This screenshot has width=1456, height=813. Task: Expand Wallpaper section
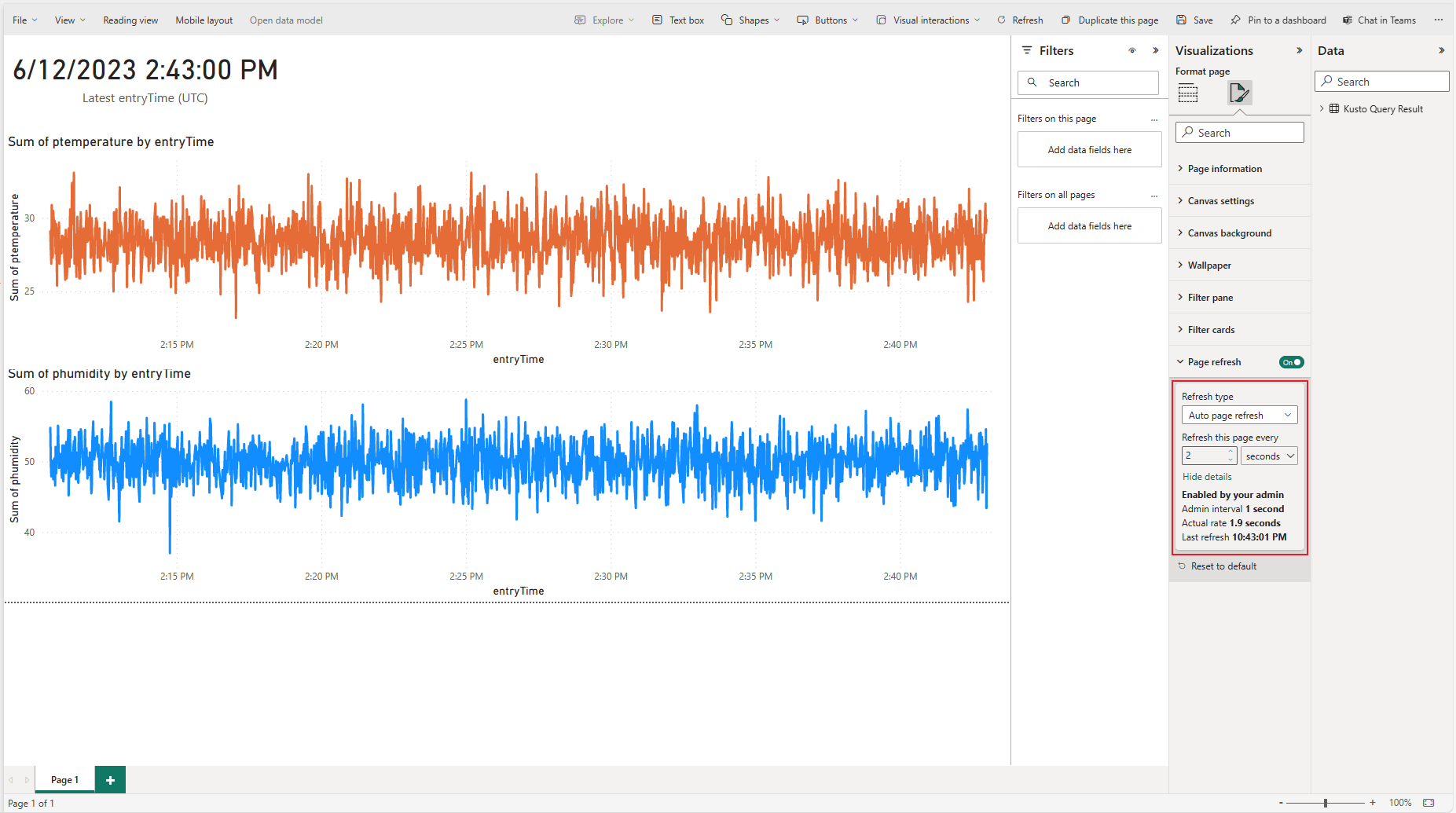(x=1240, y=266)
